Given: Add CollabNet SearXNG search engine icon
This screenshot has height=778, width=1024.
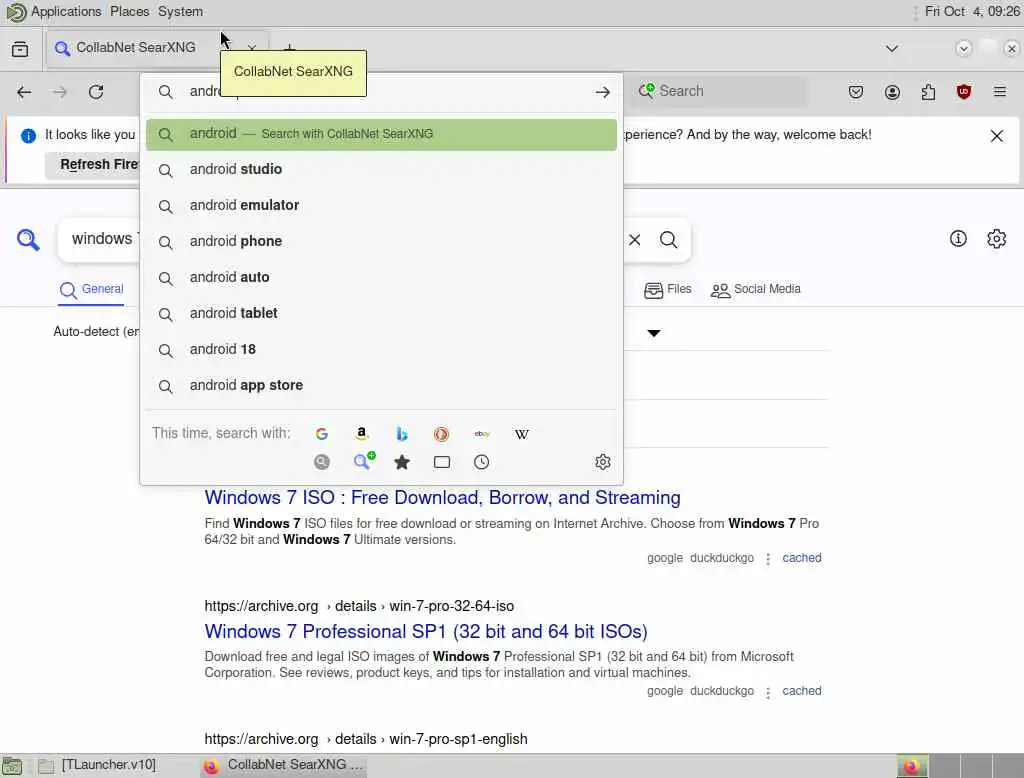Looking at the screenshot, I should point(364,461).
